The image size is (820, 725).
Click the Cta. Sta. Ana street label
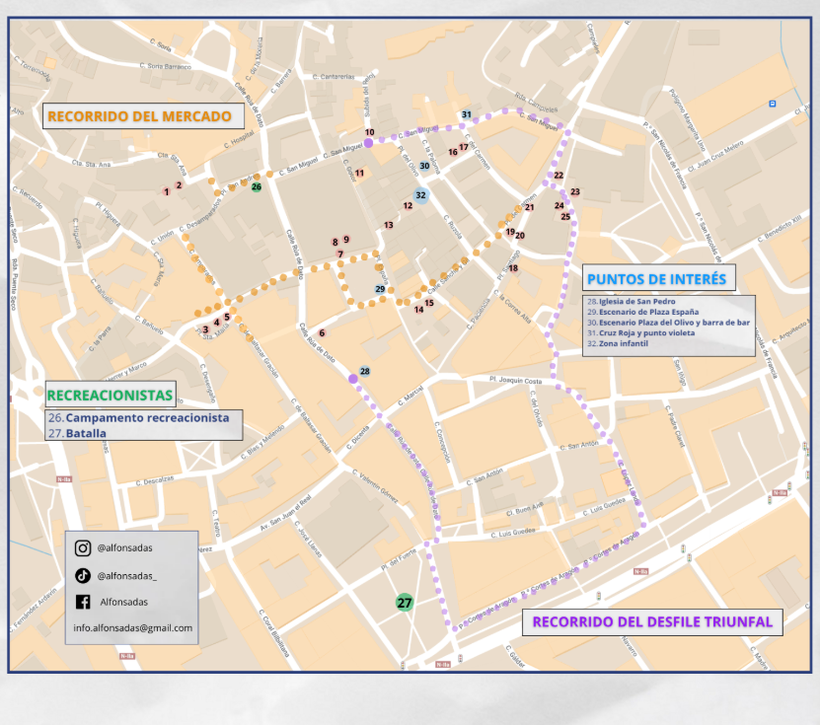pyautogui.click(x=91, y=164)
